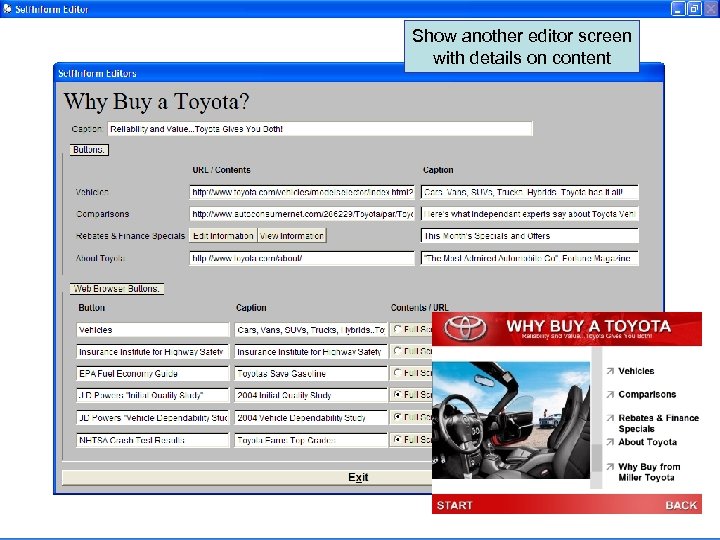Click the Most Admired Automobile Co caption field

pos(529,258)
